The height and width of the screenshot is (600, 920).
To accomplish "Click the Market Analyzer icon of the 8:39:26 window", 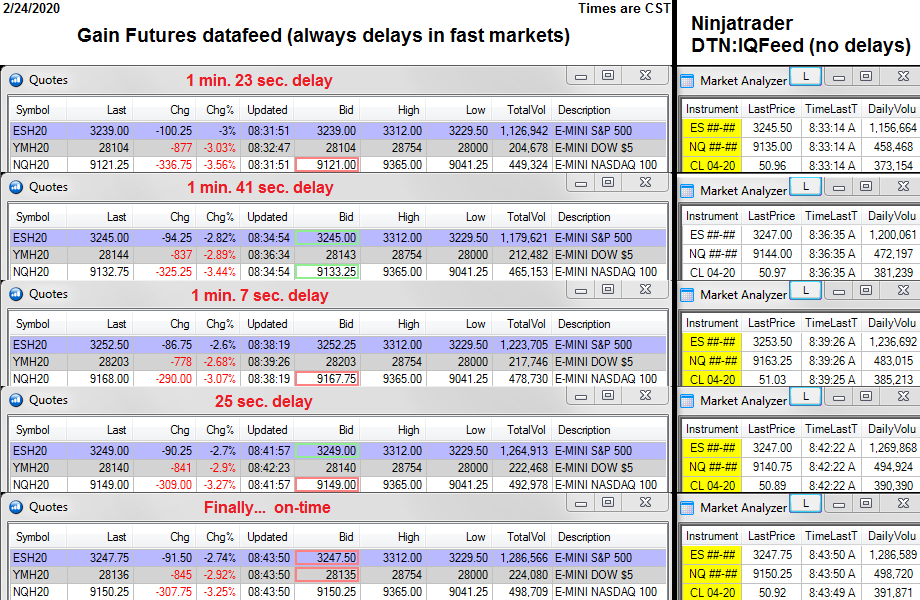I will point(686,294).
